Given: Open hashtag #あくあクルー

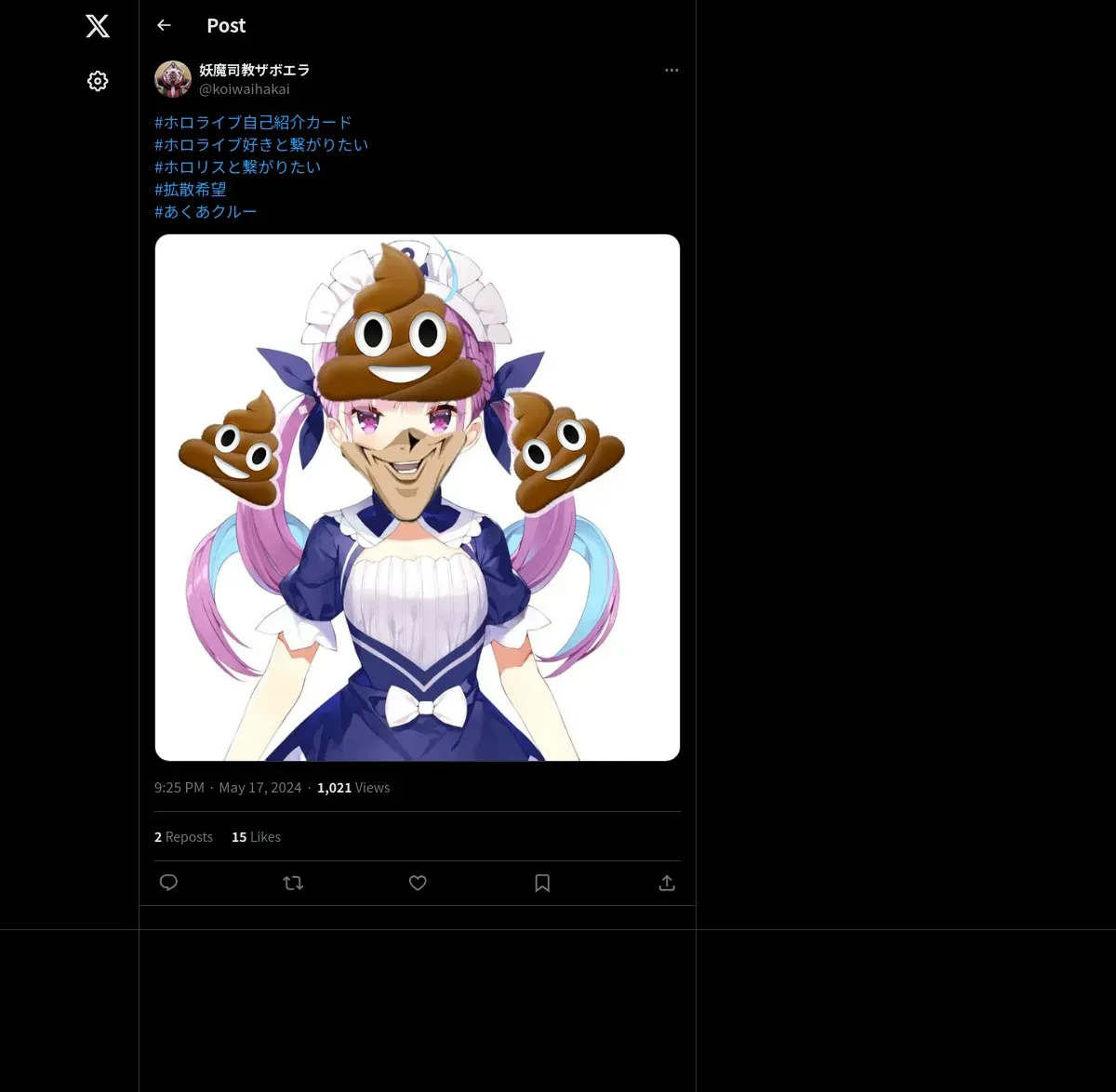Looking at the screenshot, I should 206,212.
